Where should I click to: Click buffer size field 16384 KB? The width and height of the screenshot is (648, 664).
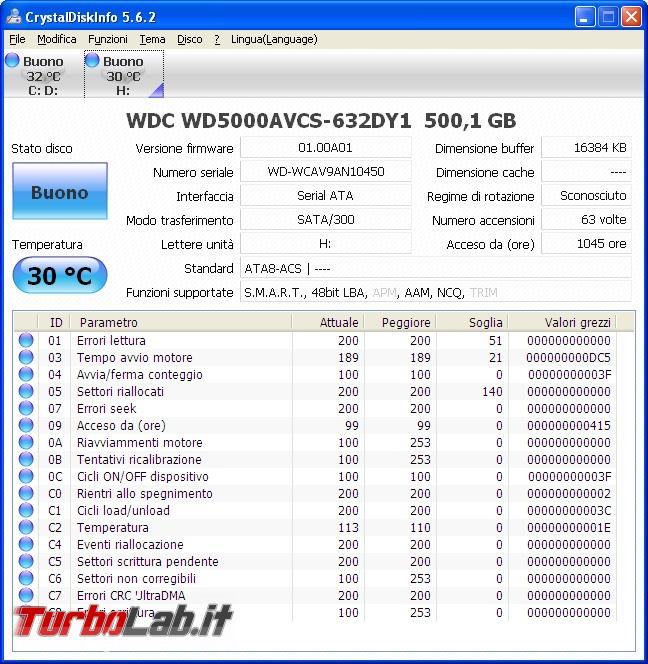click(587, 148)
